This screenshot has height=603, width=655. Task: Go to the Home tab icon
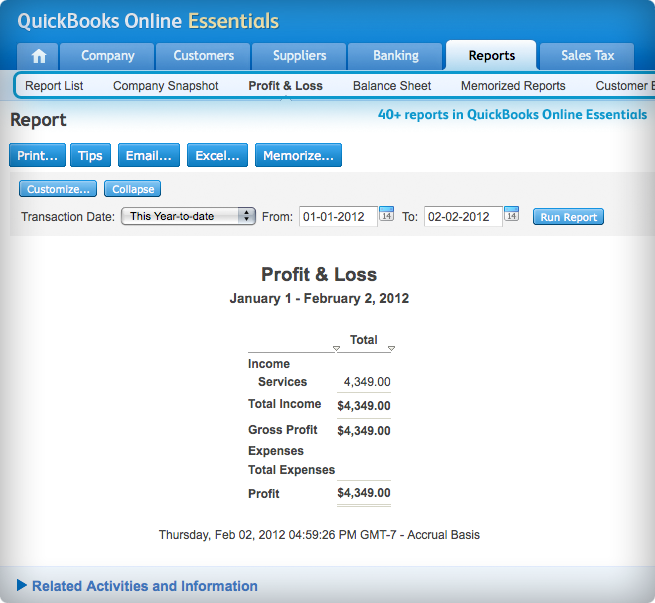[38, 56]
